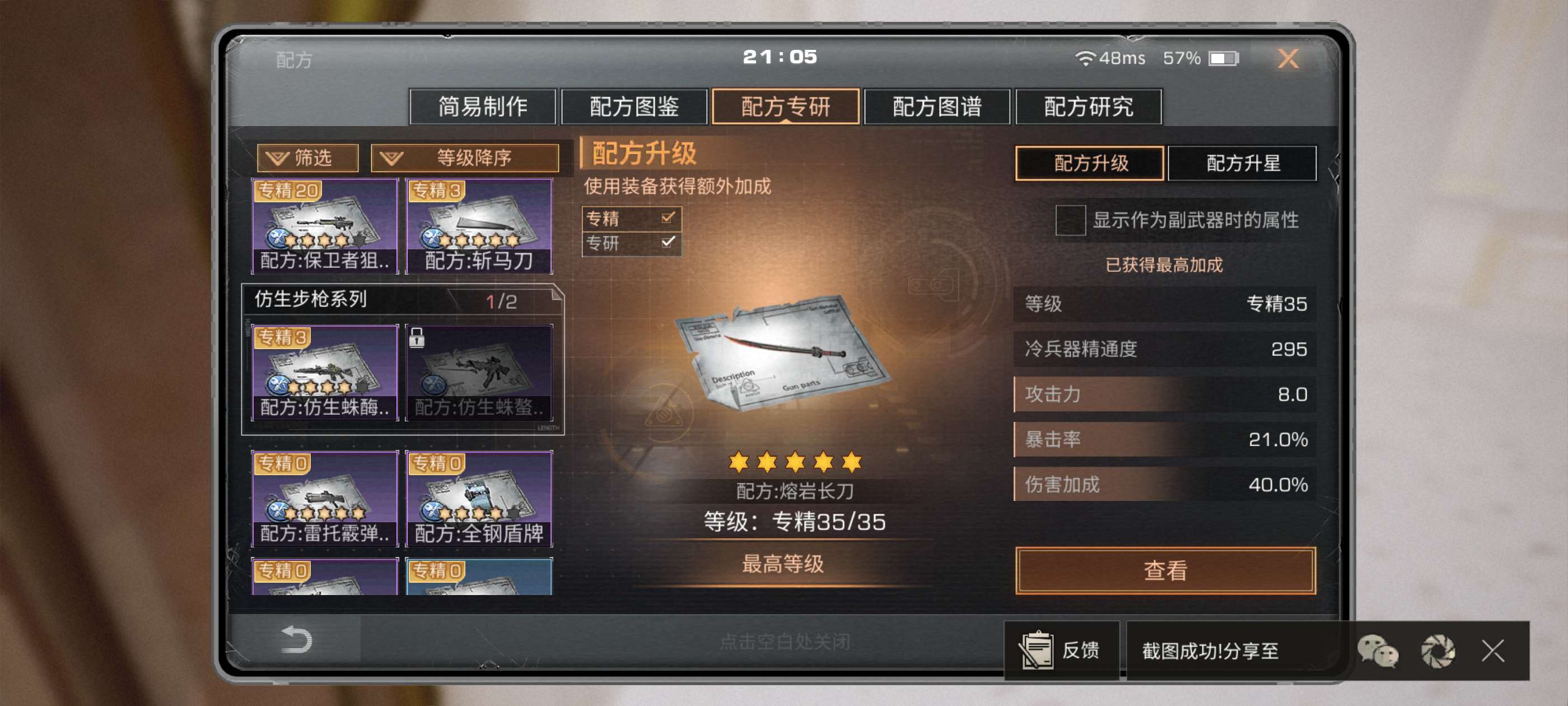1568x706 pixels.
Task: Toggle the 专研 checkbox
Action: 668,243
